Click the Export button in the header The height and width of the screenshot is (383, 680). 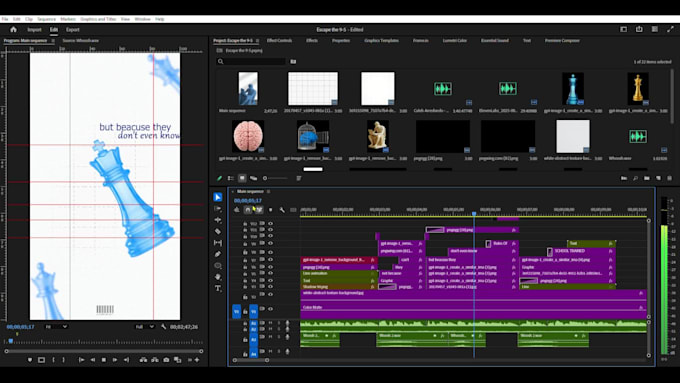tap(72, 29)
